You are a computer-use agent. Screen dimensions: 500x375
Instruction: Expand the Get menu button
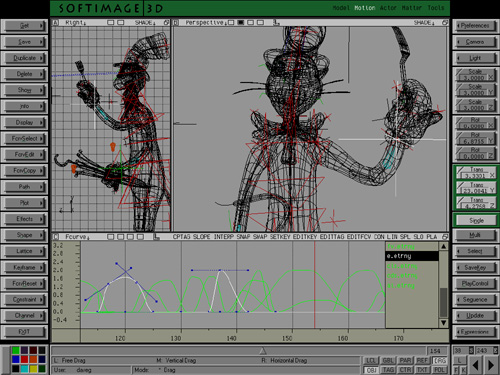pos(24,26)
